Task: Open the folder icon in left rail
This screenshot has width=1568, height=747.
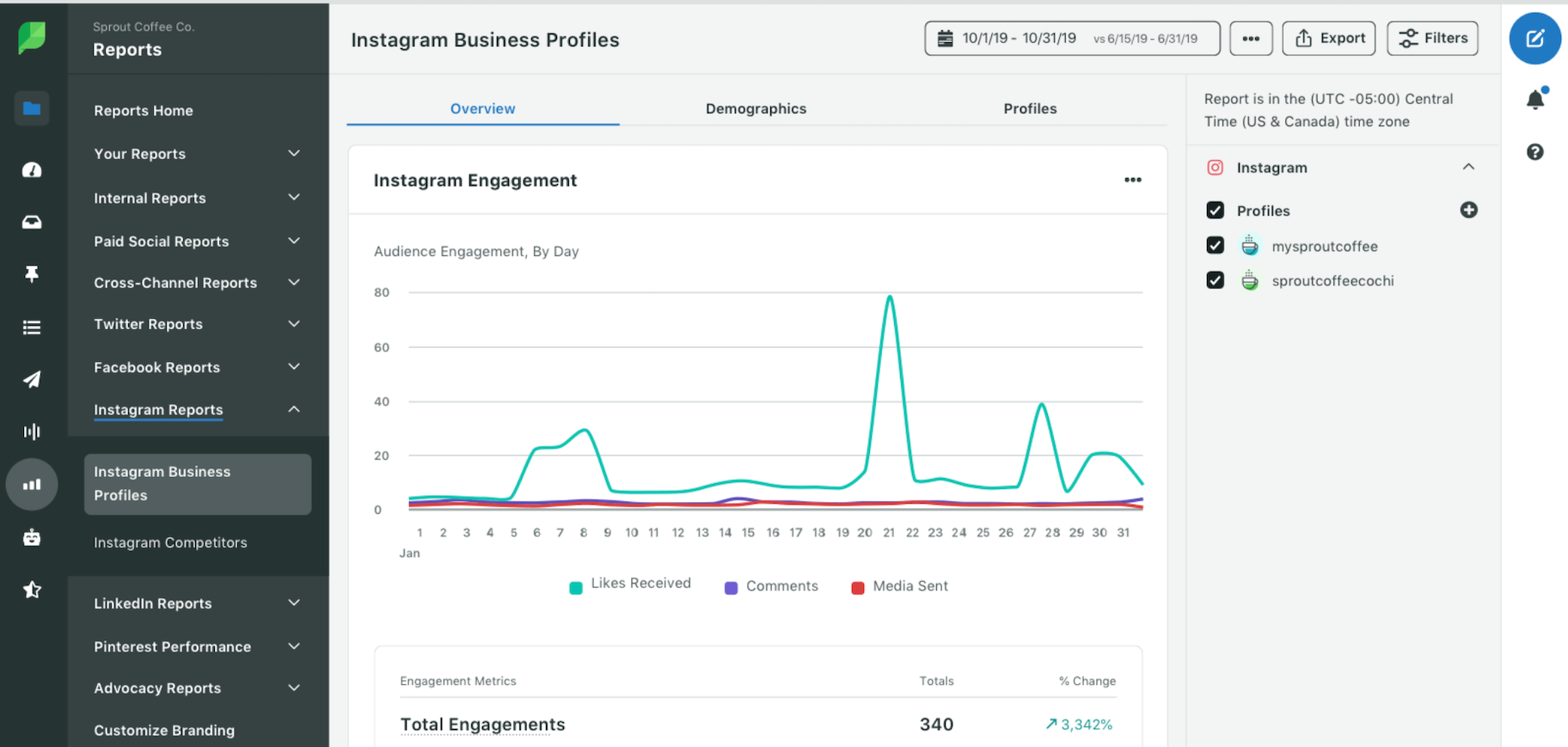Action: click(32, 108)
